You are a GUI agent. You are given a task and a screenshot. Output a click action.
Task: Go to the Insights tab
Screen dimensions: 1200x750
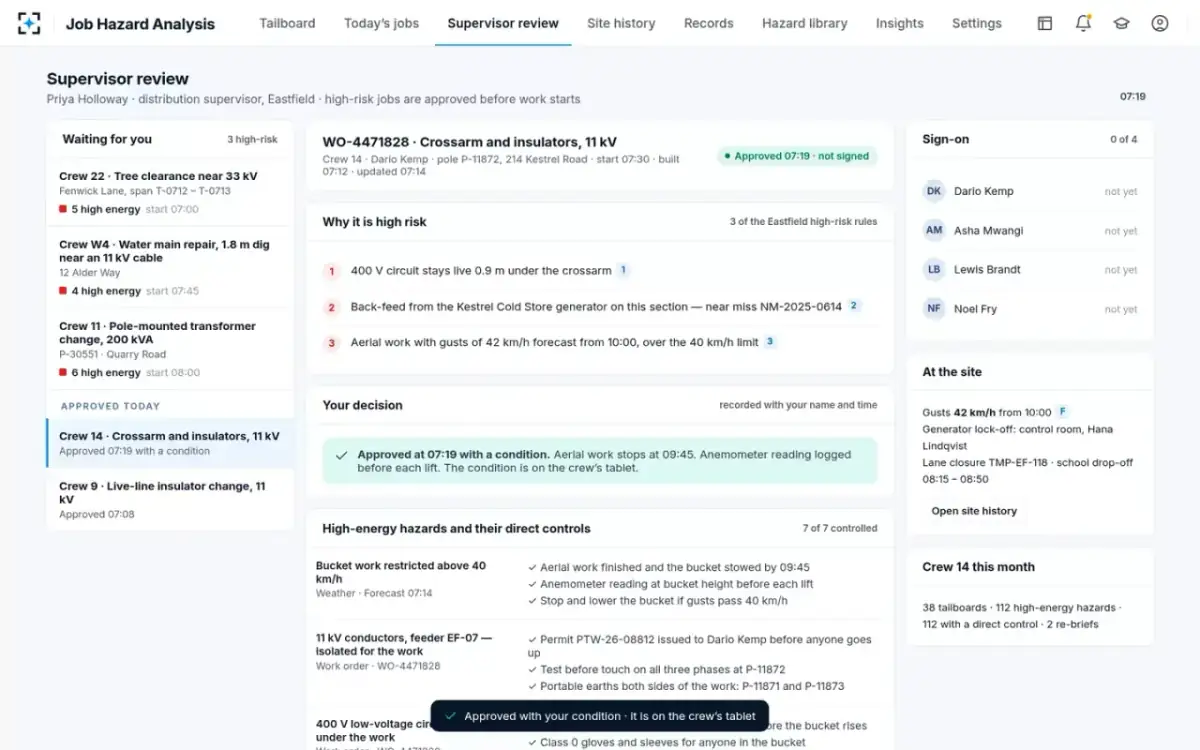(899, 23)
